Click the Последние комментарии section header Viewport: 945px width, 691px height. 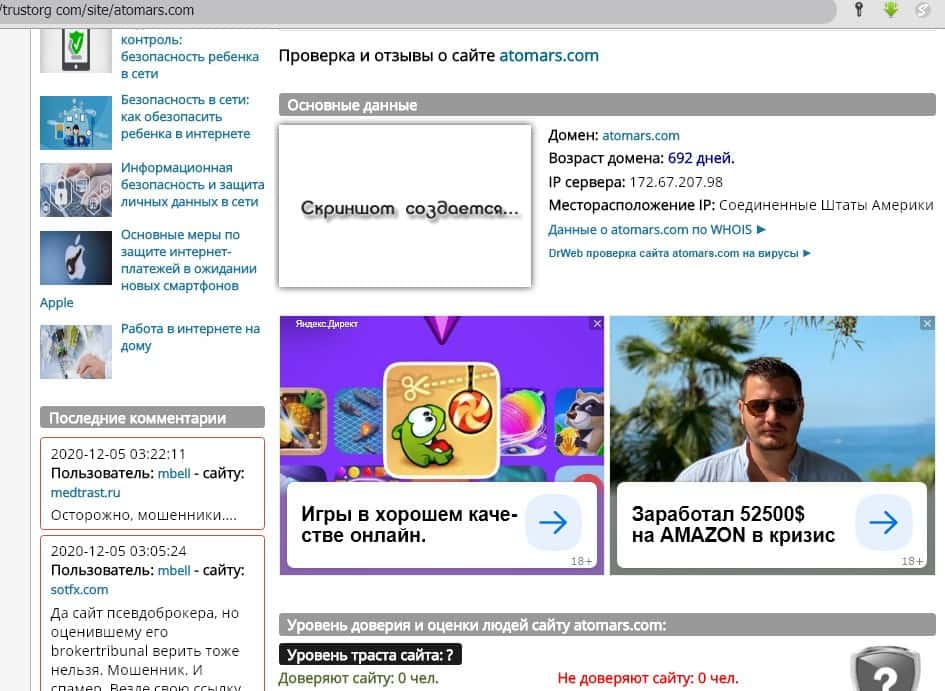(x=152, y=417)
